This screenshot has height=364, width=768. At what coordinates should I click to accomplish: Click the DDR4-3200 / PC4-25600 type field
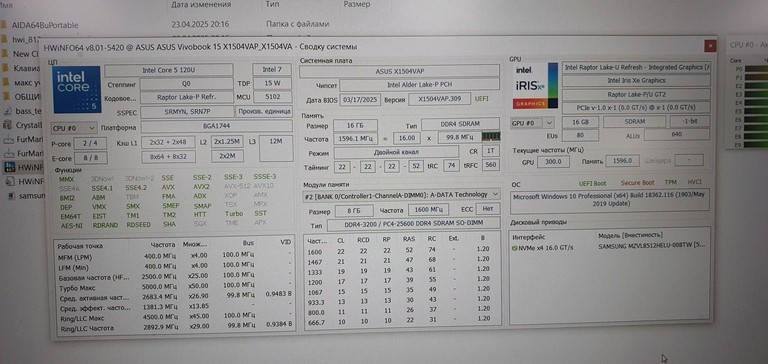click(x=413, y=224)
